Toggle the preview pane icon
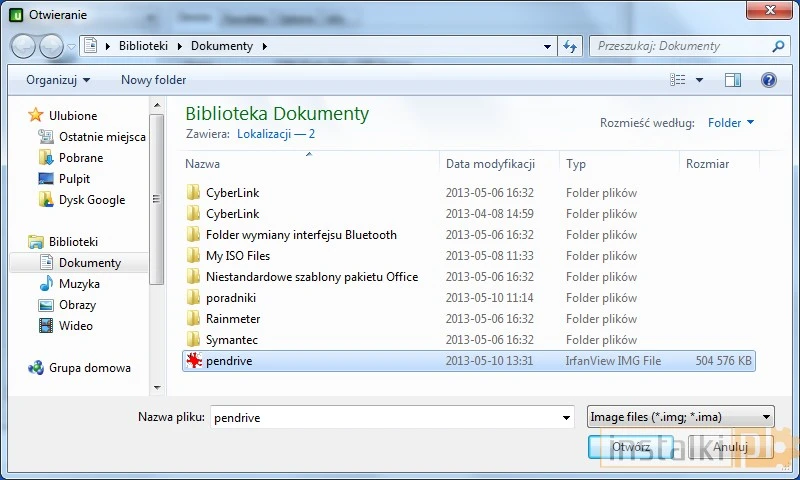This screenshot has height=480, width=800. point(733,80)
